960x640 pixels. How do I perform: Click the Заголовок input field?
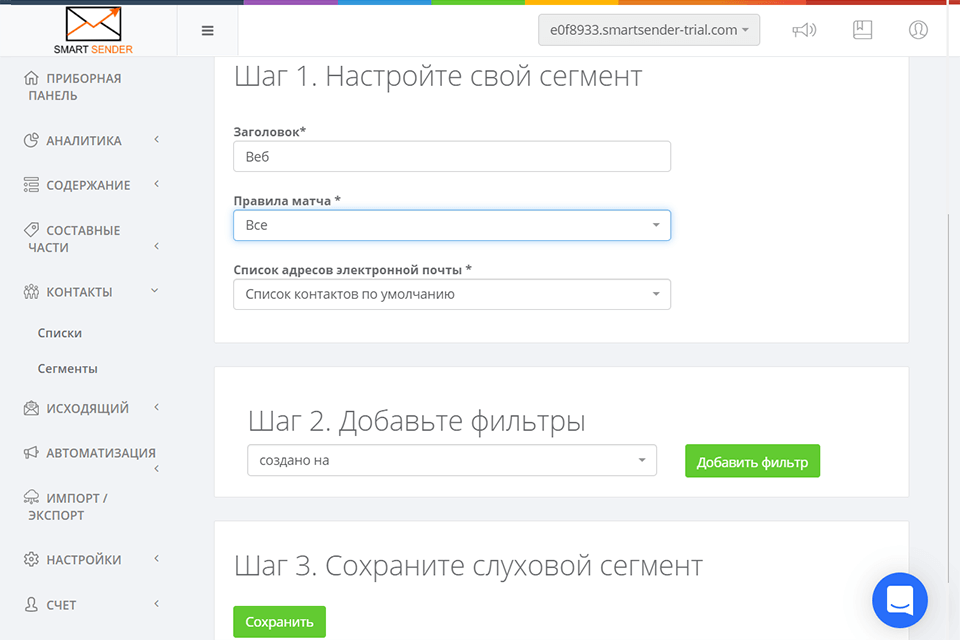point(452,157)
